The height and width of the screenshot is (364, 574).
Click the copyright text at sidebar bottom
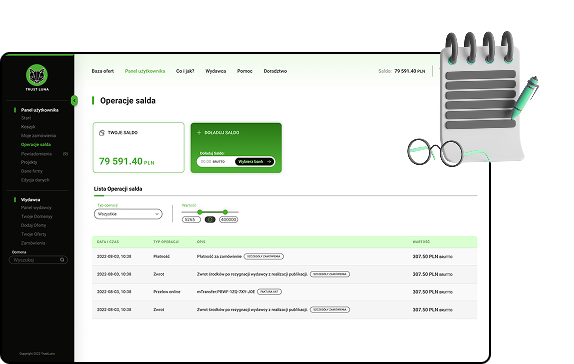tap(37, 353)
